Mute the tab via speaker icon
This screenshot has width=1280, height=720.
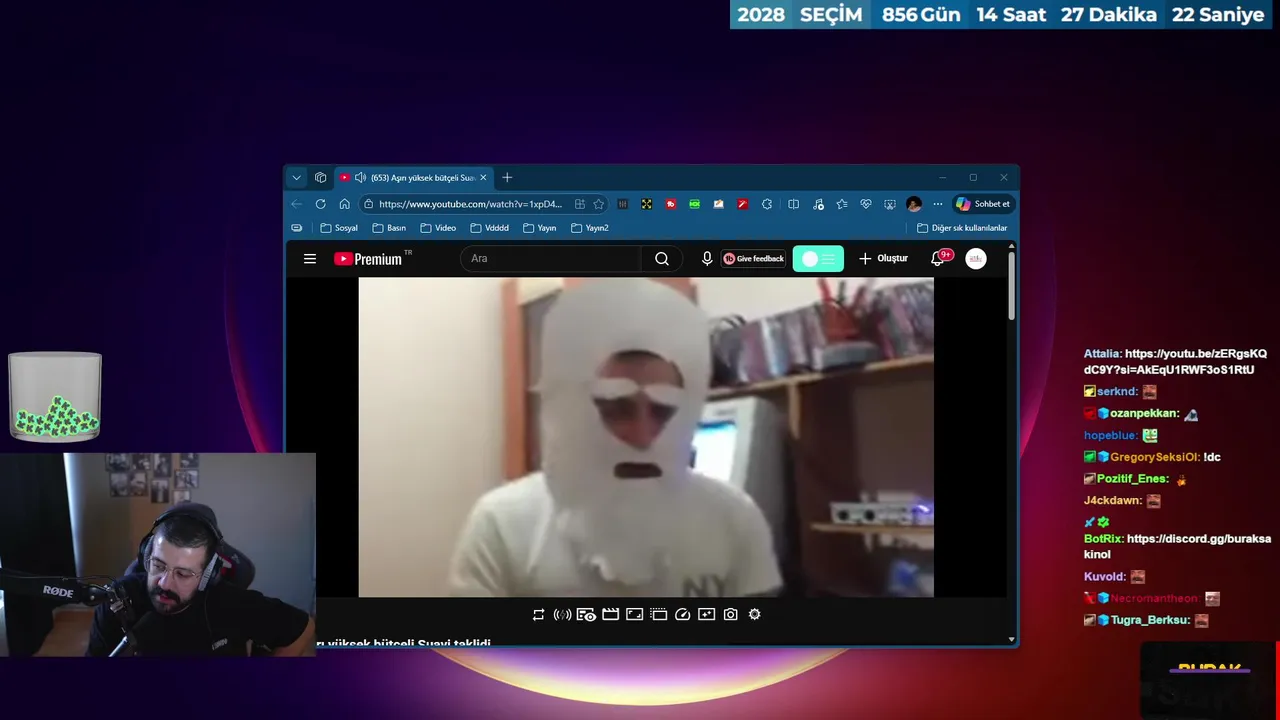coord(360,178)
